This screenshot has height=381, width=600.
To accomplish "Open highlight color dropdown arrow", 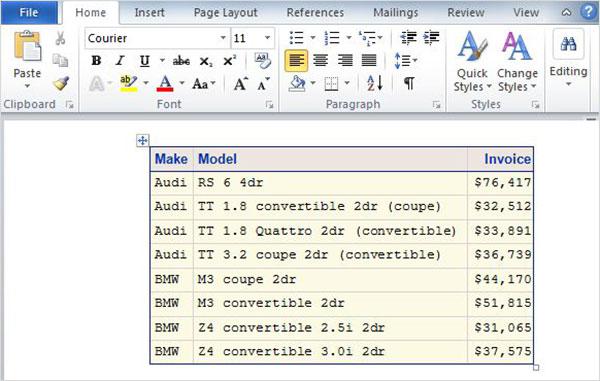I will tap(146, 83).
